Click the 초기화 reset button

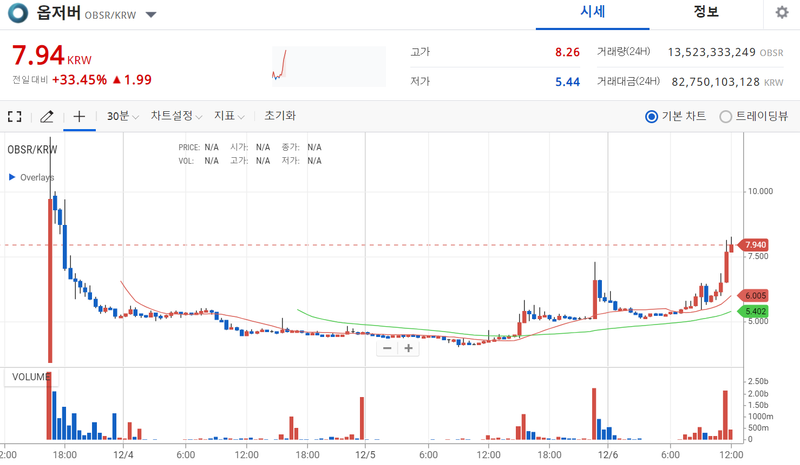(280, 115)
